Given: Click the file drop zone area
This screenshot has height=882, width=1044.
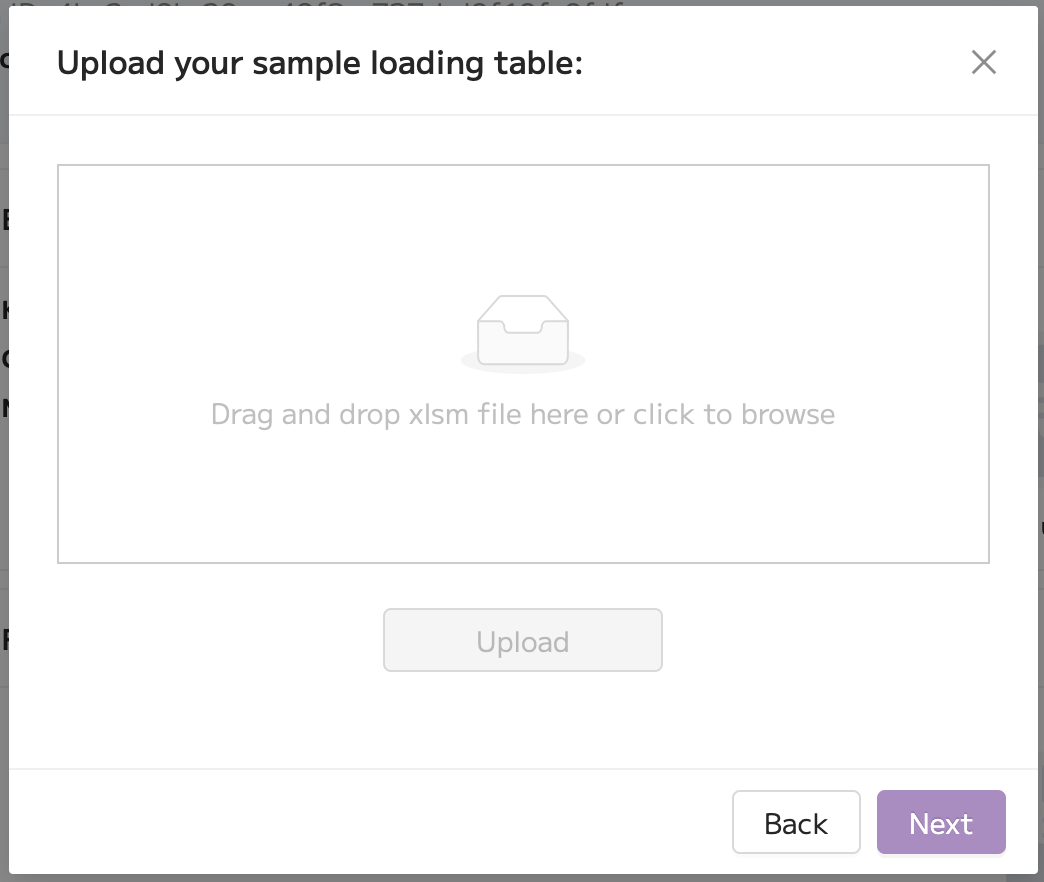Looking at the screenshot, I should [523, 363].
